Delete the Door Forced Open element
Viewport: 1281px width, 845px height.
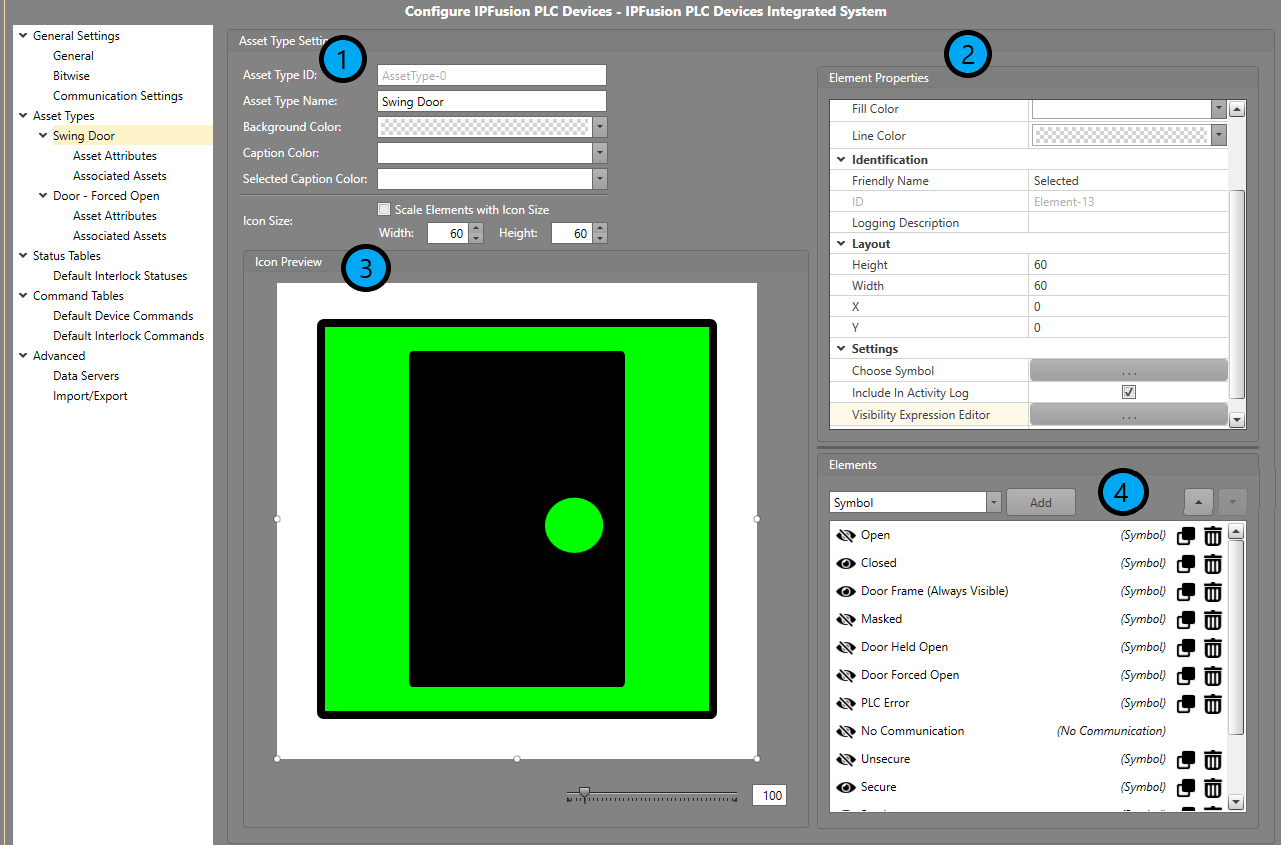pos(1213,676)
